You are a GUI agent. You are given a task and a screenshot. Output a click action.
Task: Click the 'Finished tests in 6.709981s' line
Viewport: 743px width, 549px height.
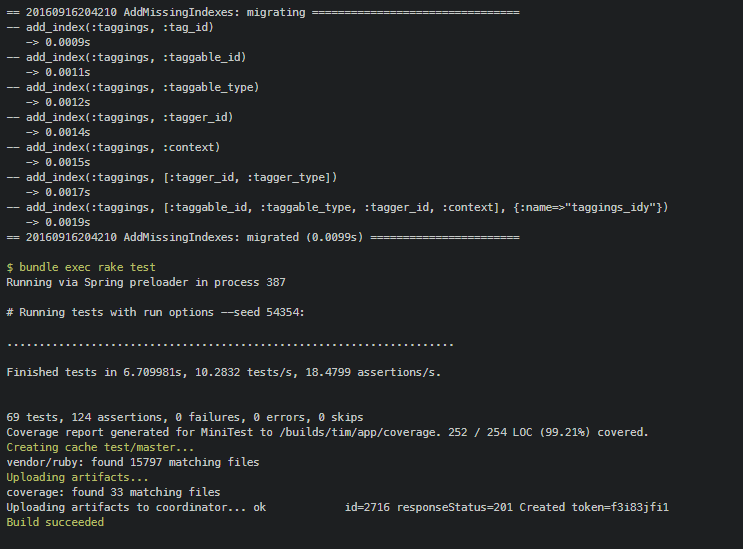coord(224,372)
